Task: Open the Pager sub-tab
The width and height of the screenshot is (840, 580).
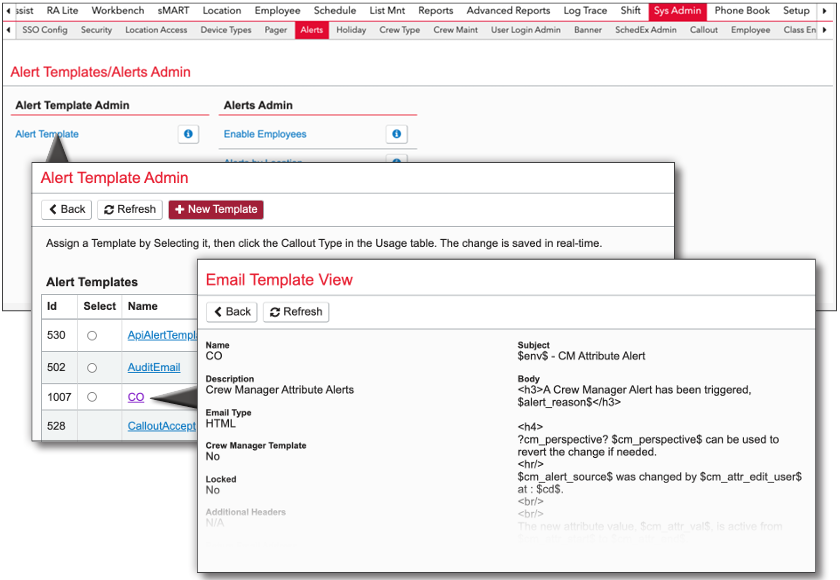Action: click(x=276, y=30)
